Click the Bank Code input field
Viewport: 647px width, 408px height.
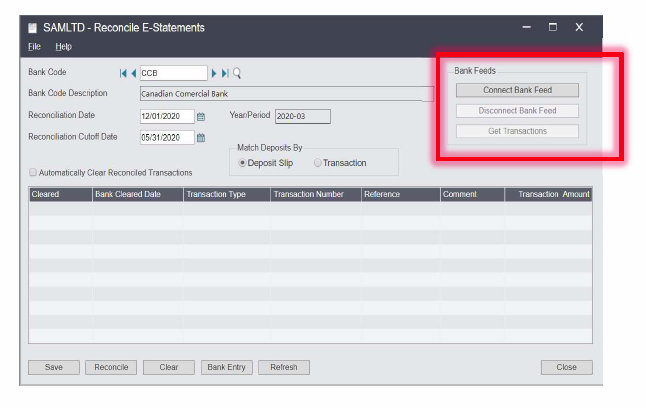pyautogui.click(x=173, y=73)
